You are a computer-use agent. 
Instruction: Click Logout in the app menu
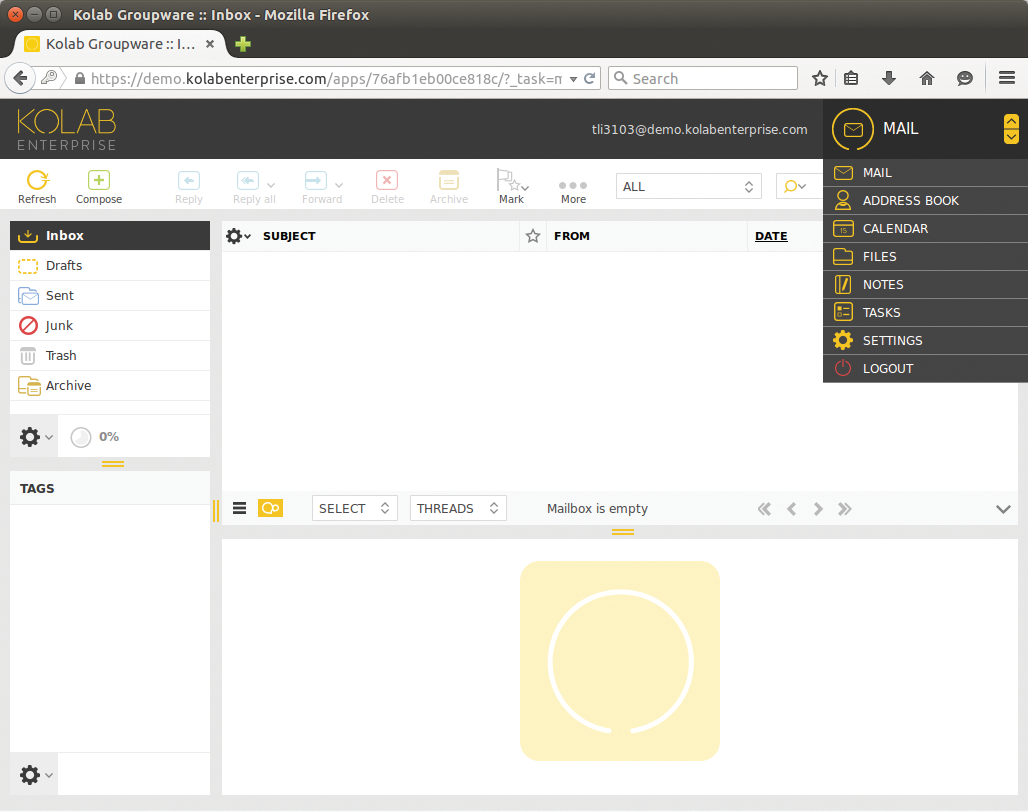pos(887,368)
